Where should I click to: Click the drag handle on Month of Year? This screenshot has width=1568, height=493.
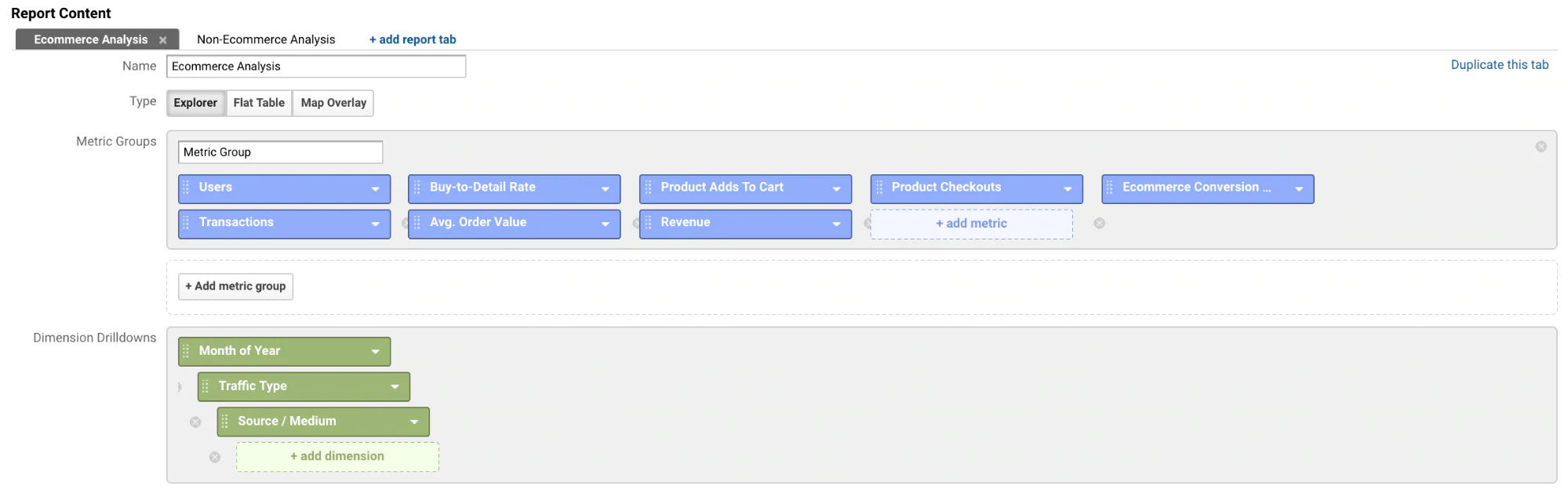coord(186,351)
